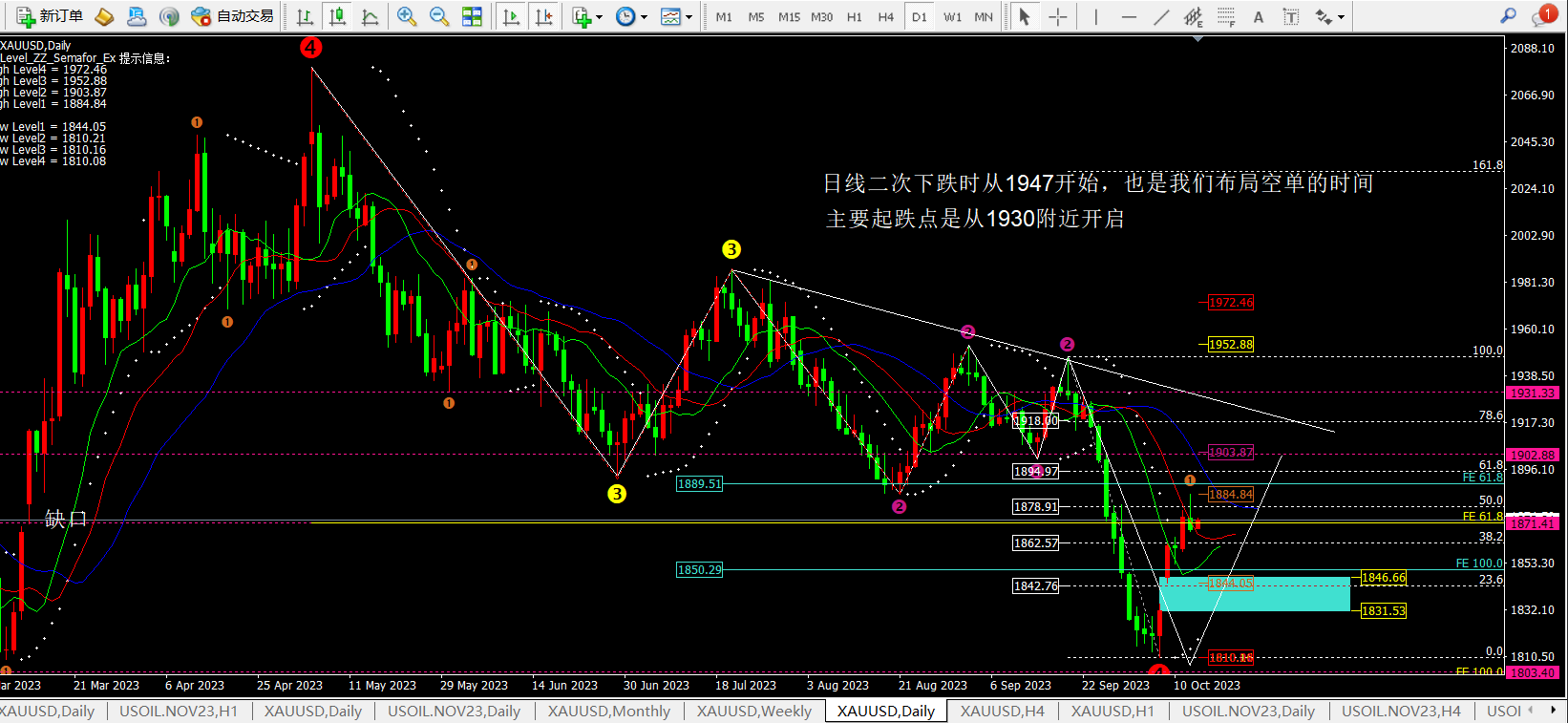This screenshot has width=1568, height=723.
Task: Enable chart auto scroll icon
Action: 512,16
